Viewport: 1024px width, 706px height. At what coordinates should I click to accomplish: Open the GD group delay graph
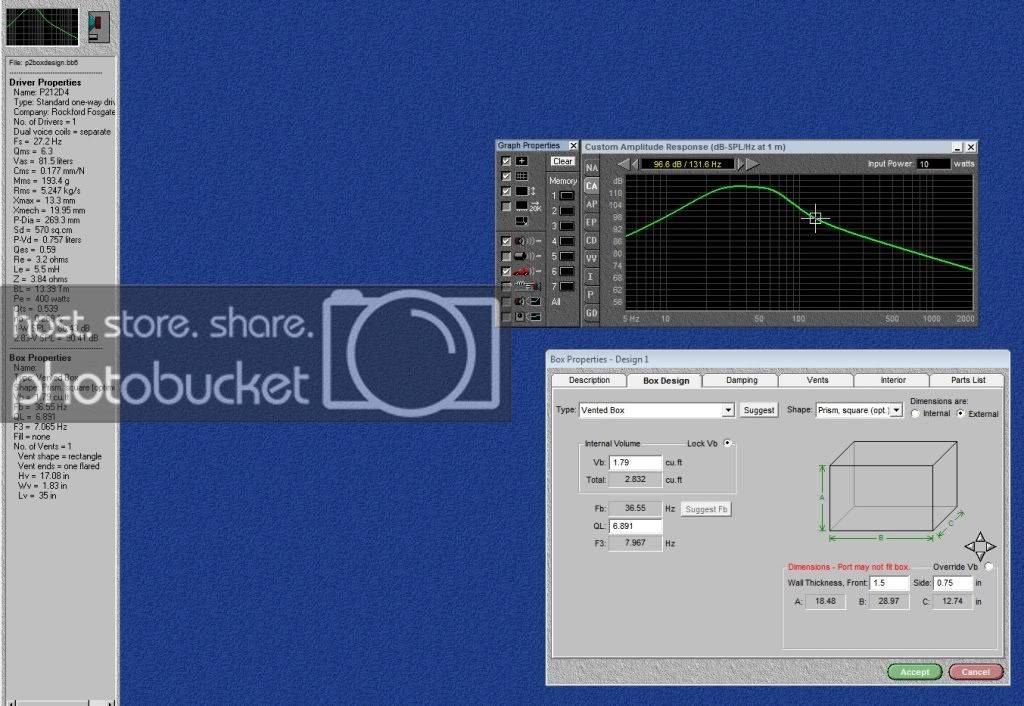(592, 313)
